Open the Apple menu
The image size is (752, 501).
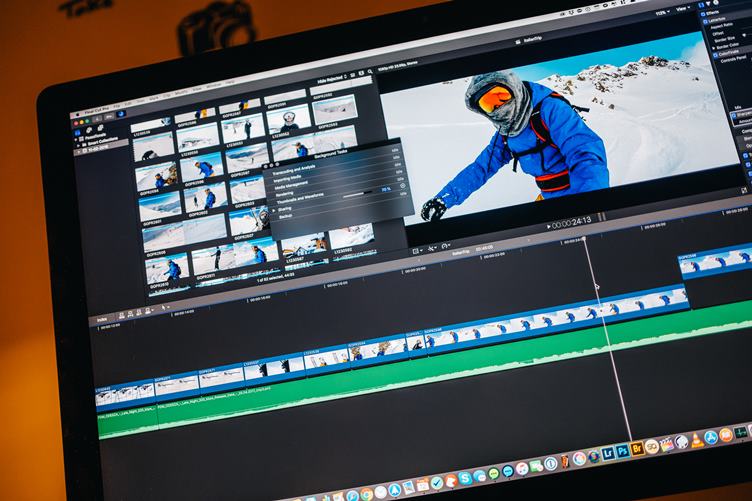[x=78, y=115]
